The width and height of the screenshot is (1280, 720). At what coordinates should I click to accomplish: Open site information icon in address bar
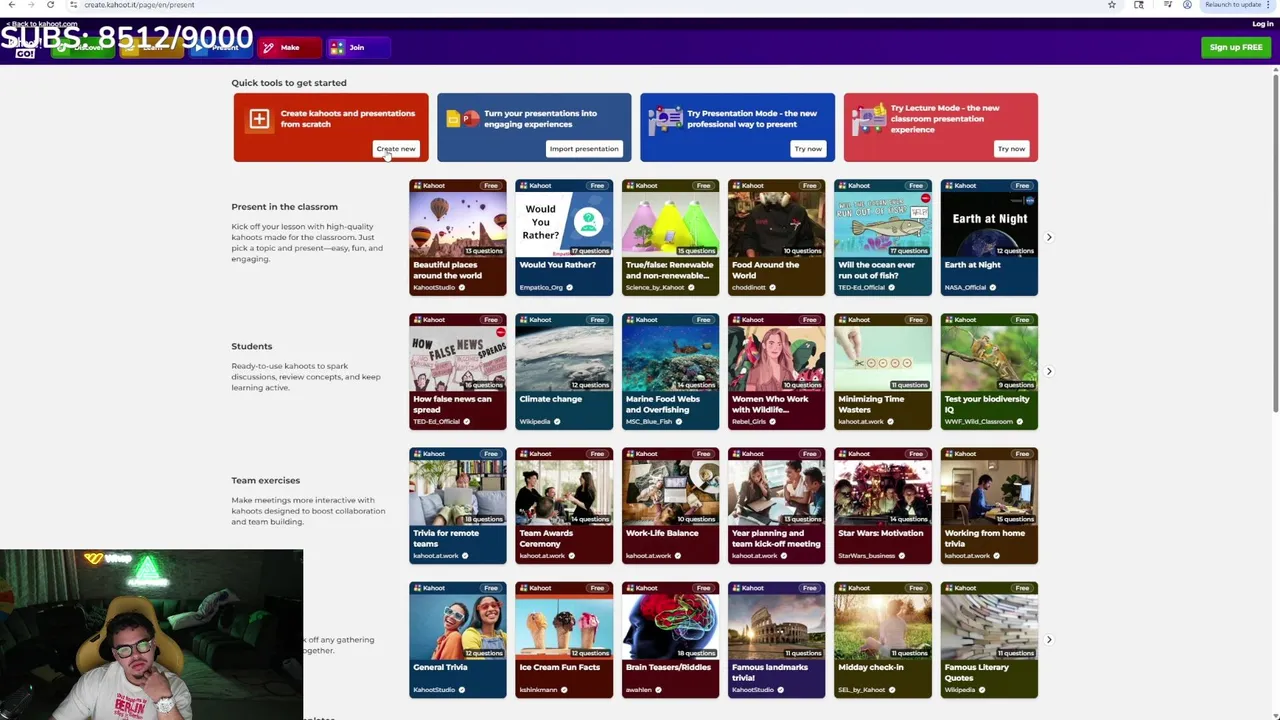[x=73, y=5]
